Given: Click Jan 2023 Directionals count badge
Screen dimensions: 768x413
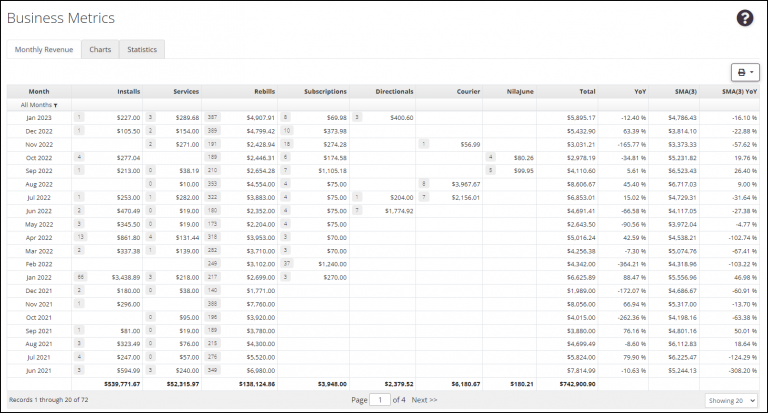Looking at the screenshot, I should click(x=356, y=117).
